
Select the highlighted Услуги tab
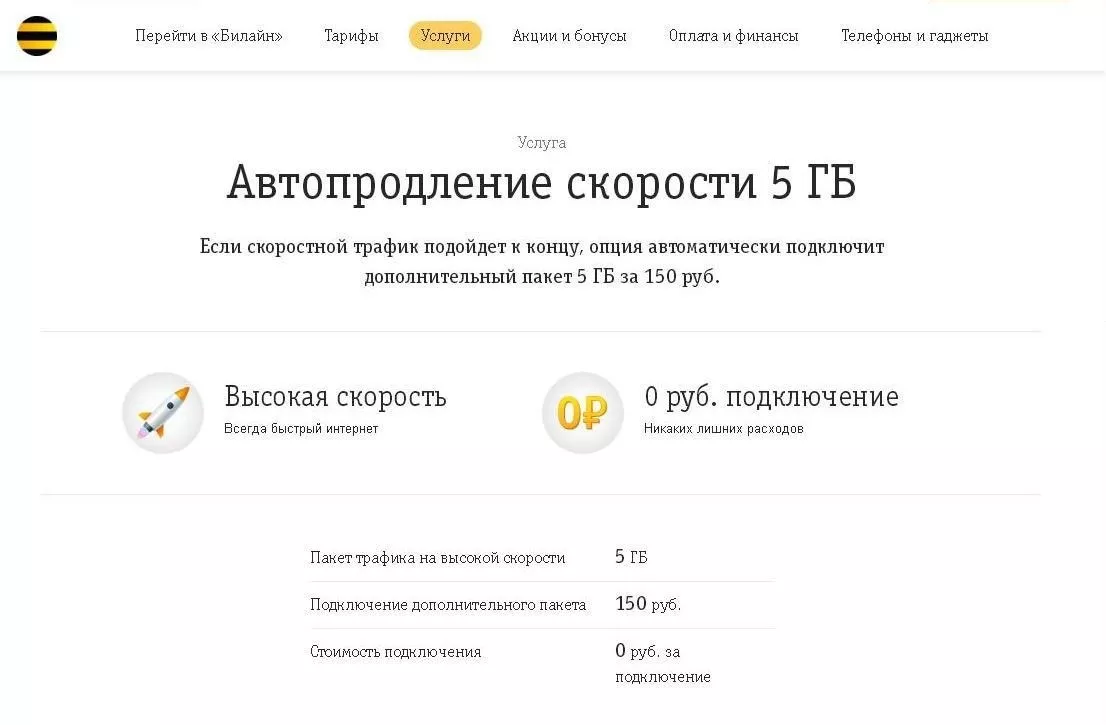(x=445, y=36)
